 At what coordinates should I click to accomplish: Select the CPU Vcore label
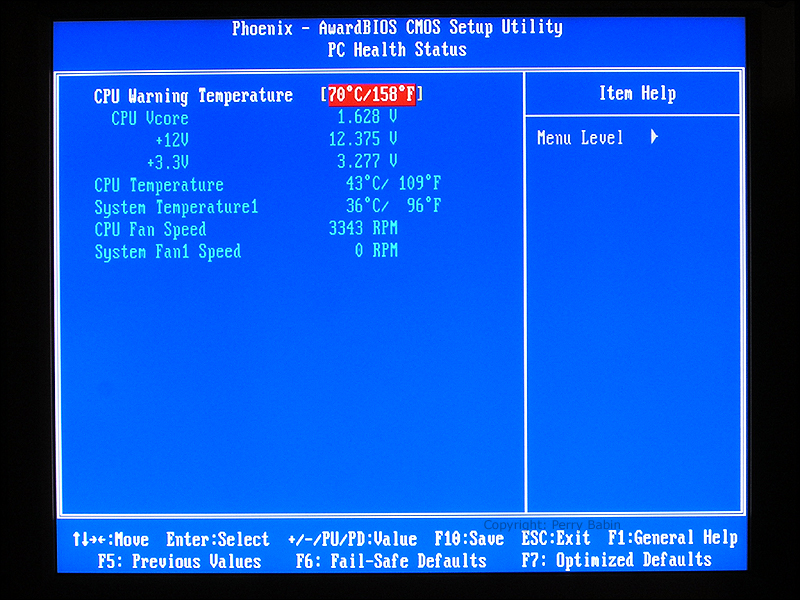tap(150, 118)
